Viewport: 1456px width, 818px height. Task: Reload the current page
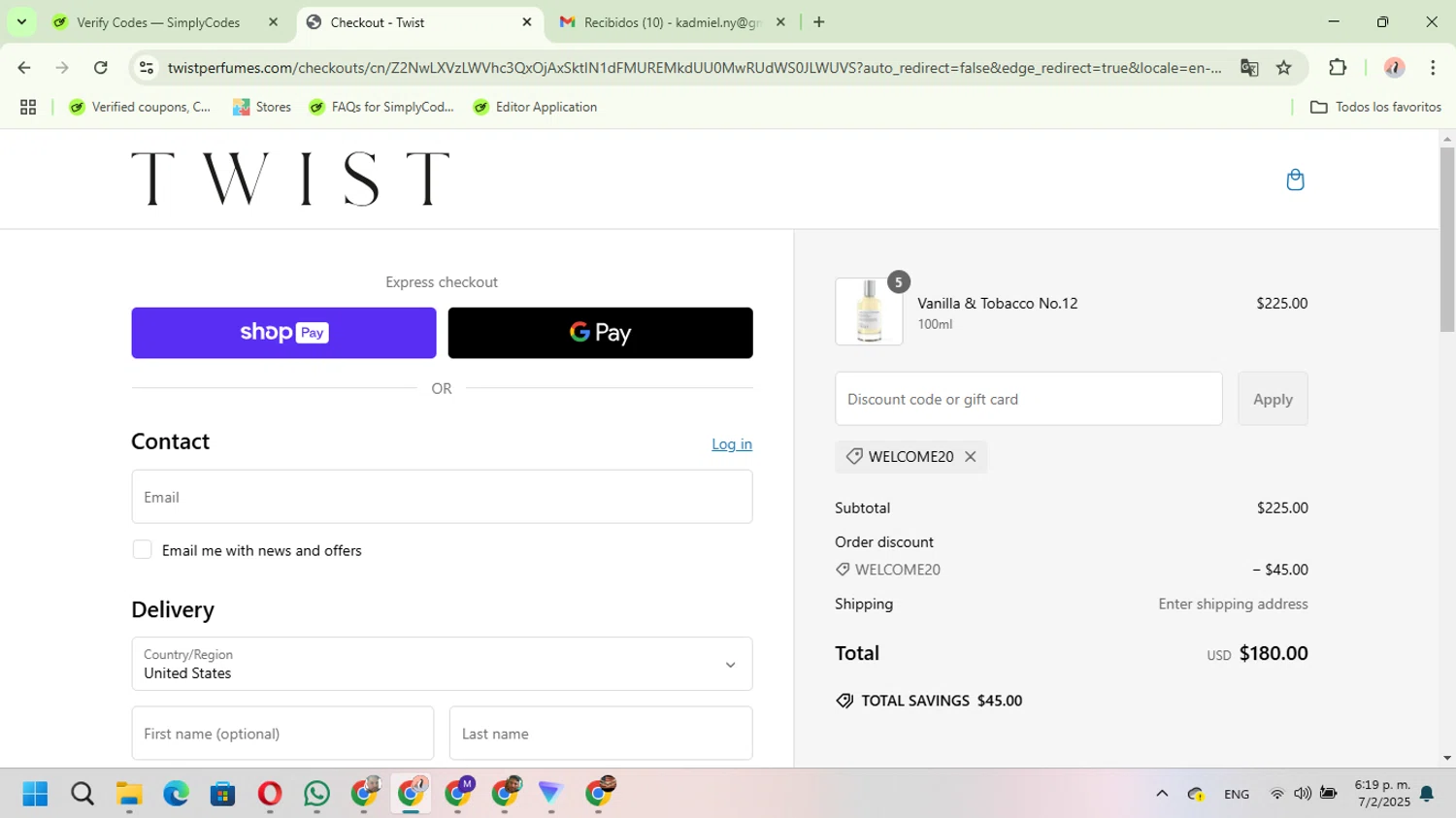101,68
